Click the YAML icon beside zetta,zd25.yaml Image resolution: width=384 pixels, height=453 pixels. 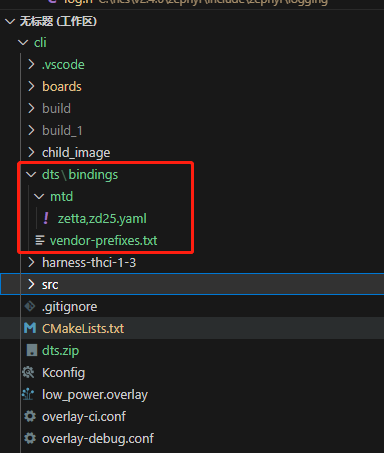click(46, 218)
